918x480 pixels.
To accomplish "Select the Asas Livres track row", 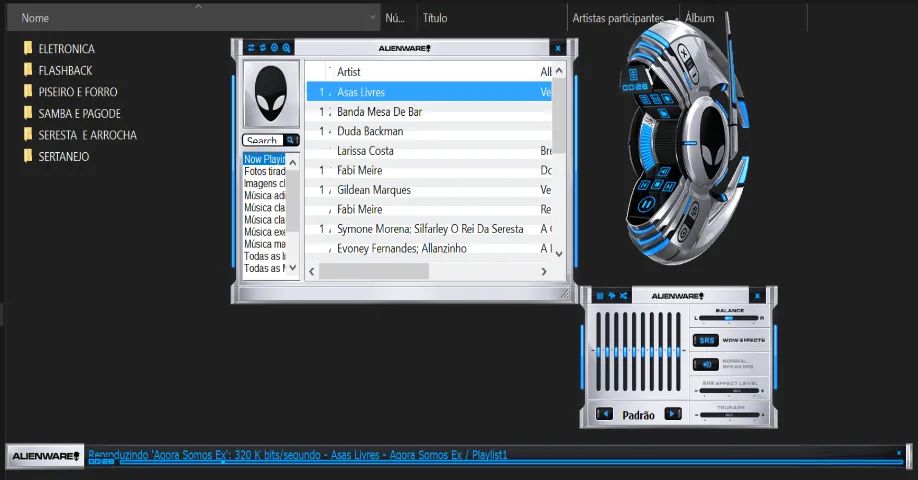I will tap(429, 92).
